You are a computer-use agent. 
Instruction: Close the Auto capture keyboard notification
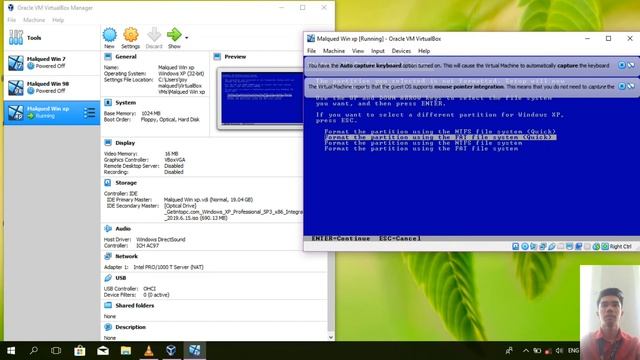pyautogui.click(x=622, y=65)
